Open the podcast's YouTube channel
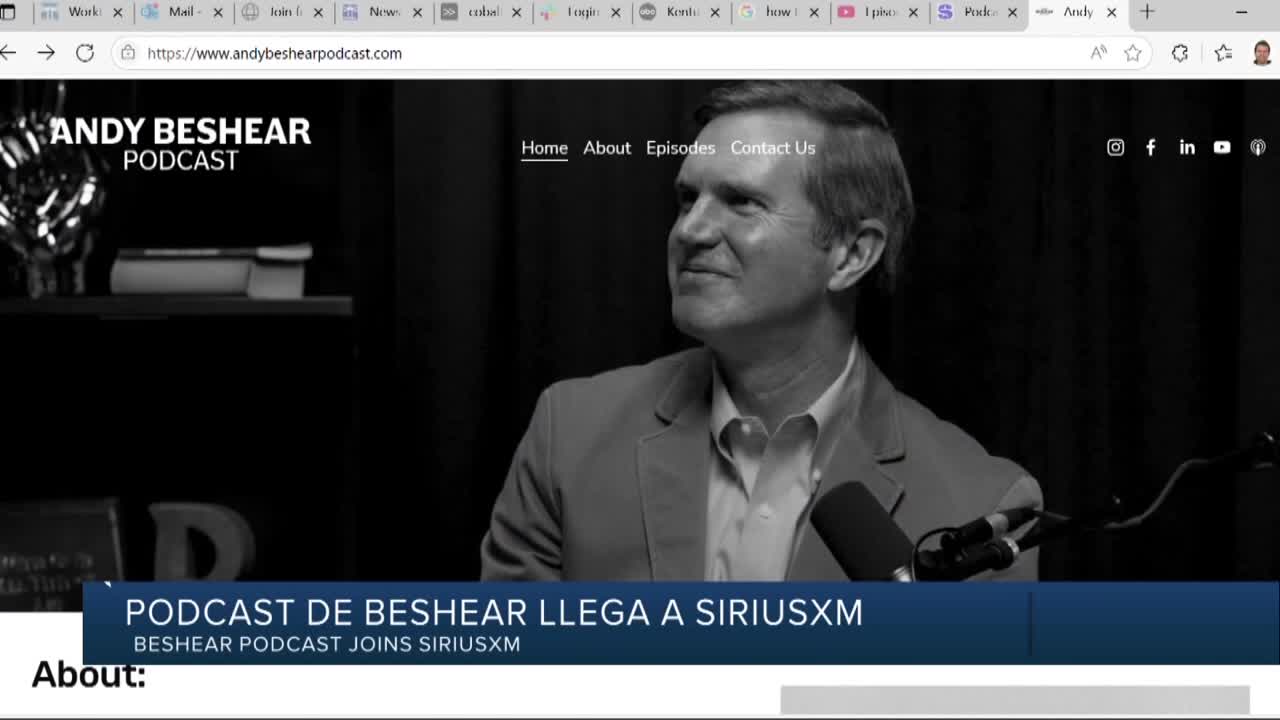Image resolution: width=1280 pixels, height=720 pixels. pos(1222,147)
